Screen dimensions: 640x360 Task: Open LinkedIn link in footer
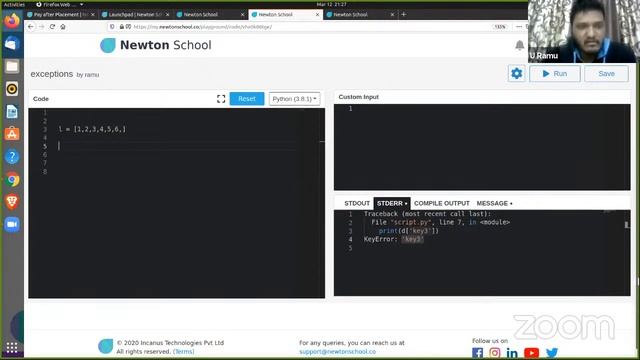click(512, 352)
